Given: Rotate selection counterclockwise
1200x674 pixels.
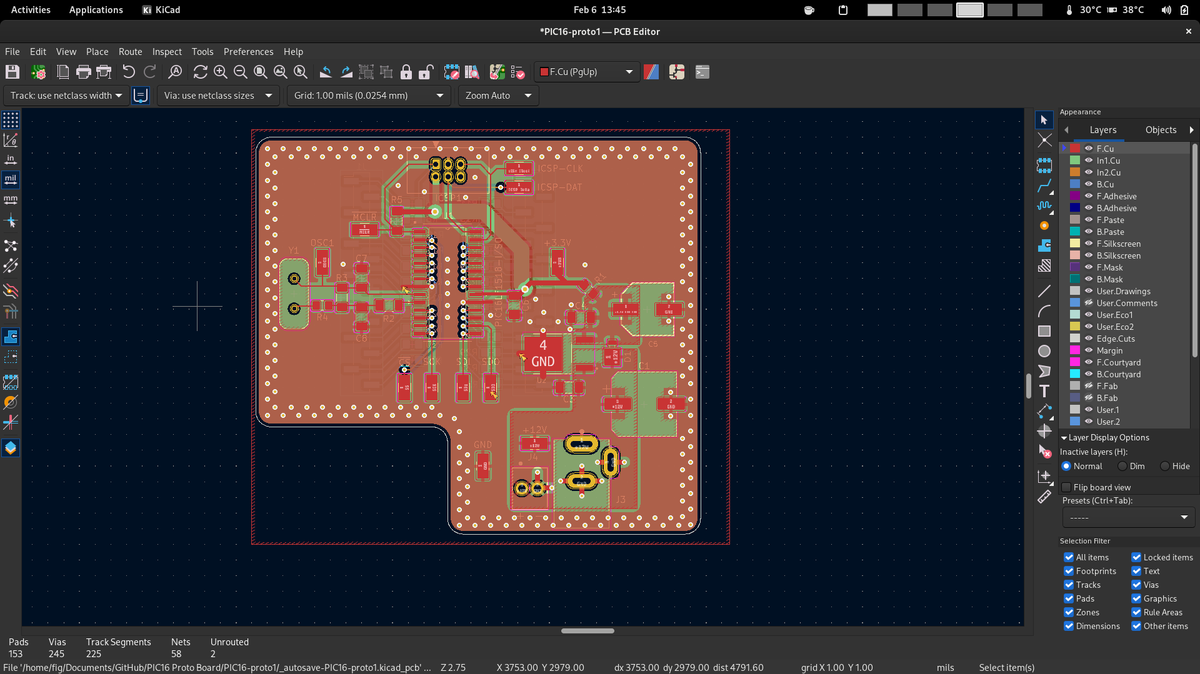Looking at the screenshot, I should pos(326,72).
